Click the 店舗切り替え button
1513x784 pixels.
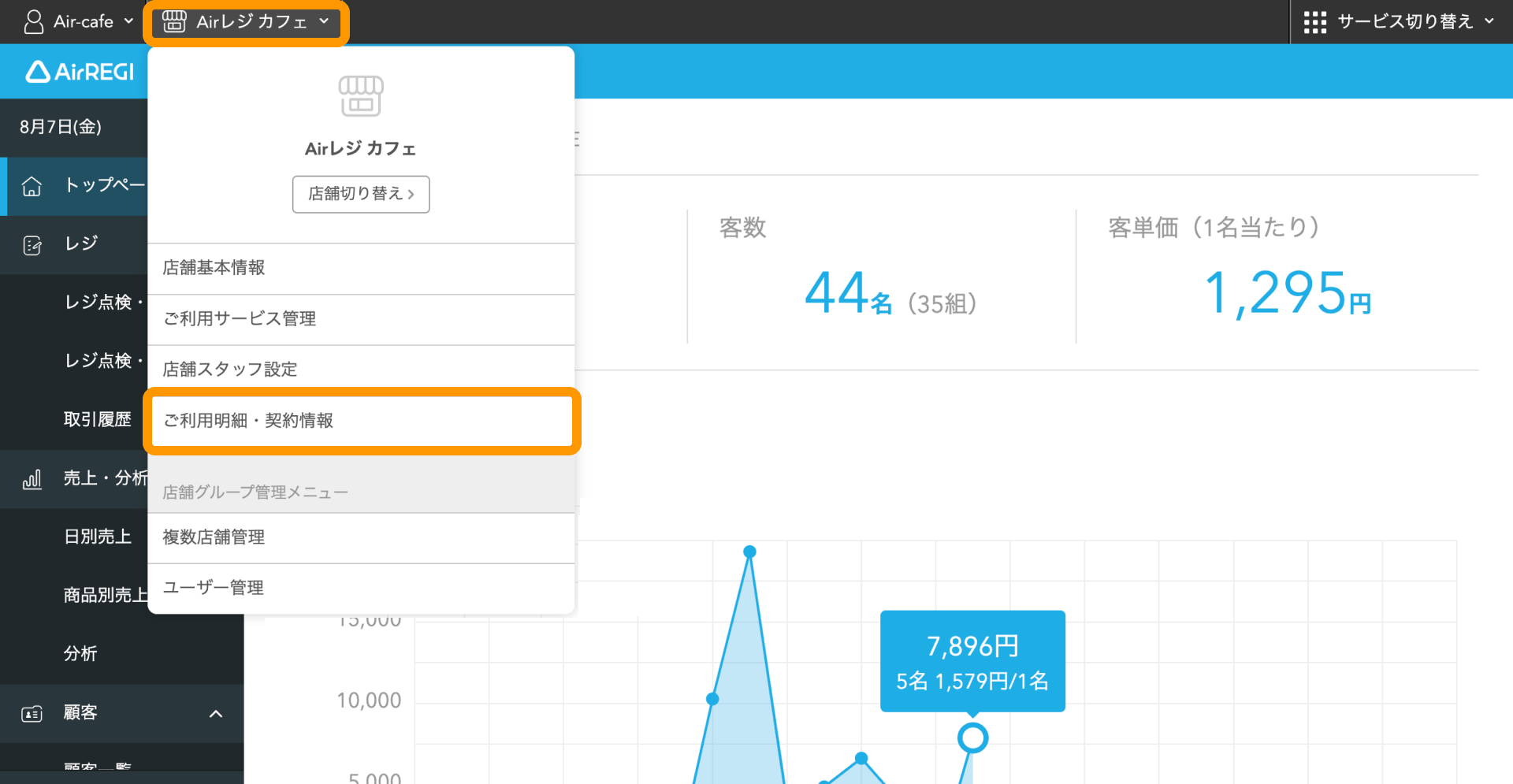361,194
